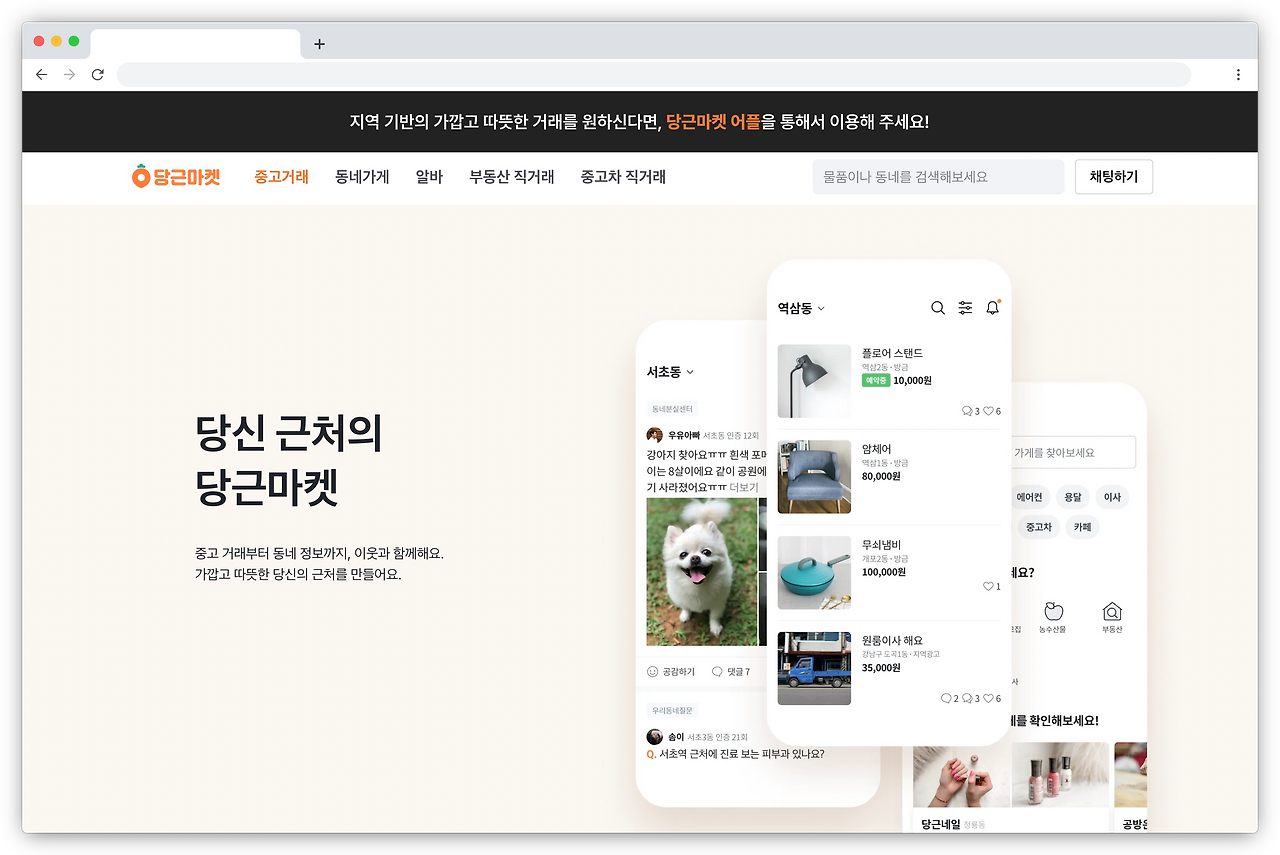Click the 채팅하기 button
This screenshot has width=1280, height=855.
coord(1113,176)
